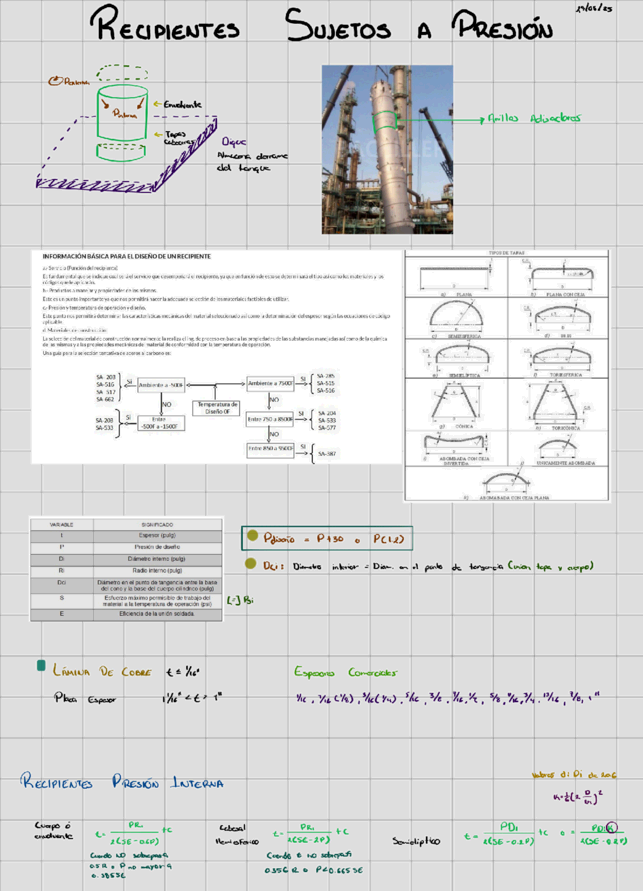Select the 'Eficiencia de la unión soldada' cell
643x891 pixels.
point(157,614)
